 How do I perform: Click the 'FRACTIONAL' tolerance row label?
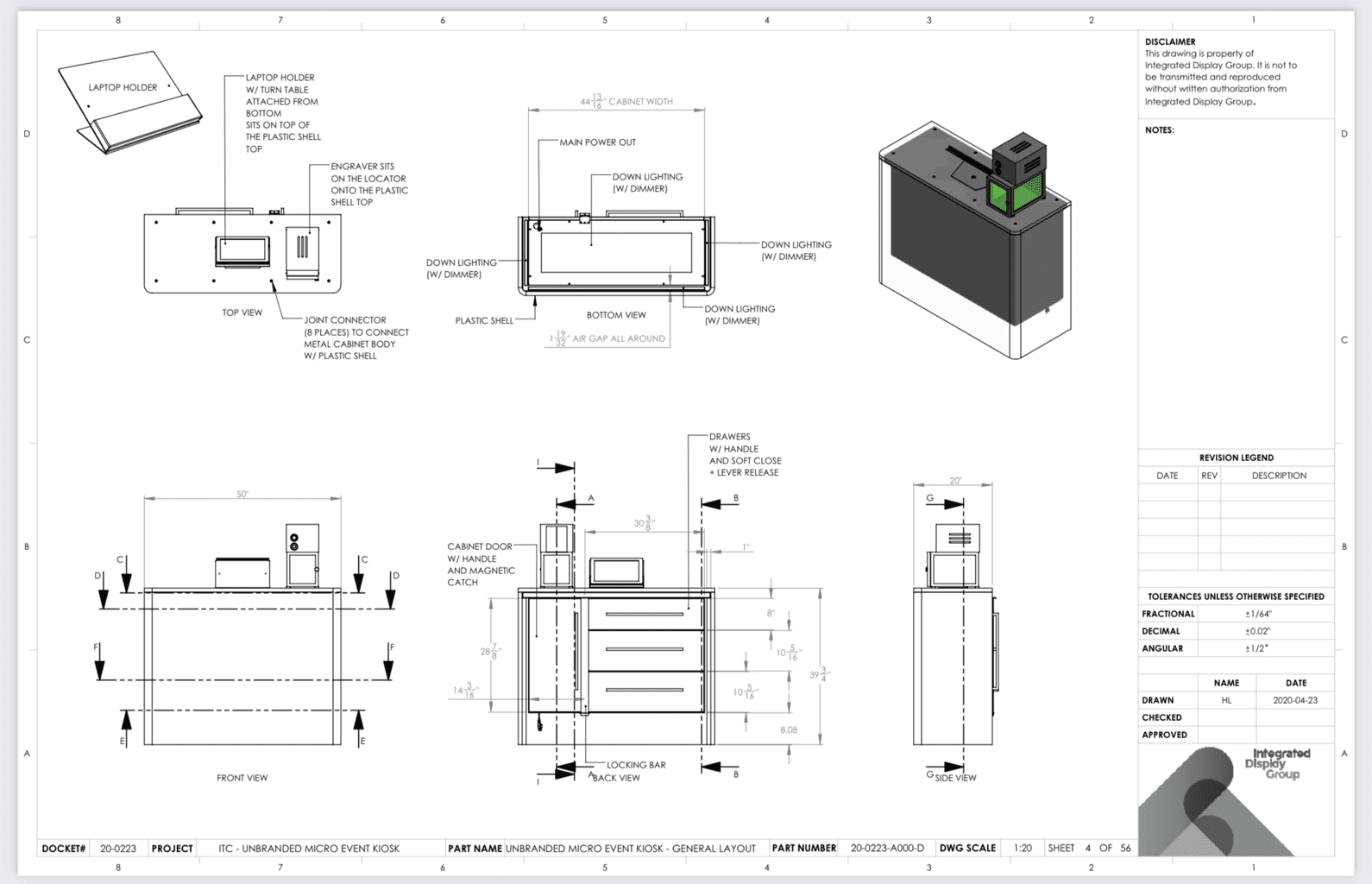[1168, 614]
